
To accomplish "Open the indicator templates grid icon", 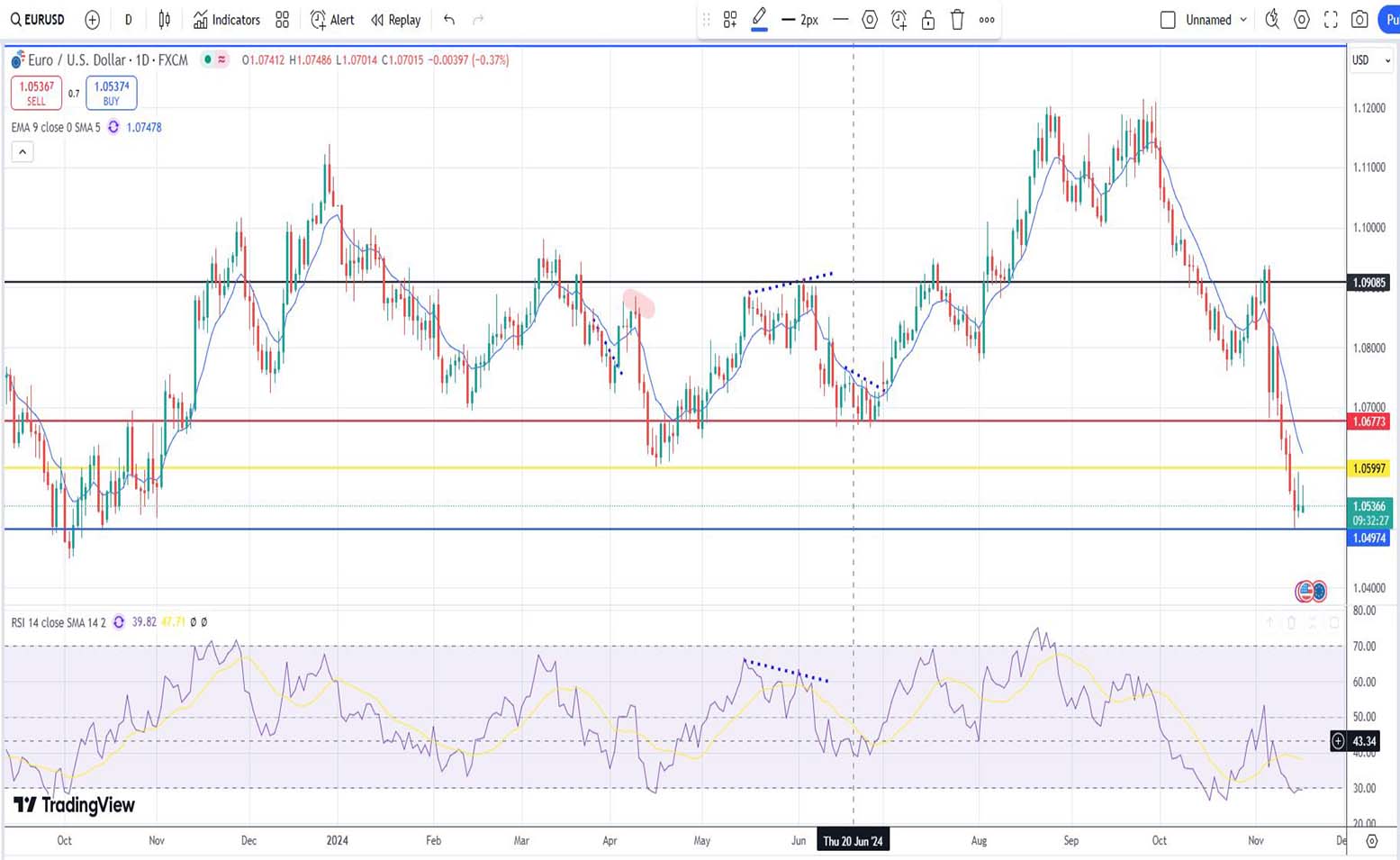I will [x=282, y=20].
